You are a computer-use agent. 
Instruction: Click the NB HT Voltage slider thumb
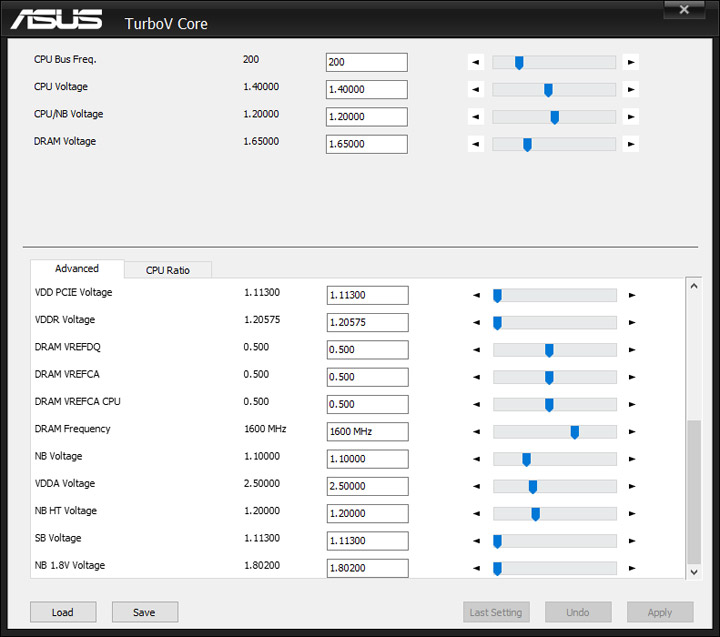click(x=535, y=514)
